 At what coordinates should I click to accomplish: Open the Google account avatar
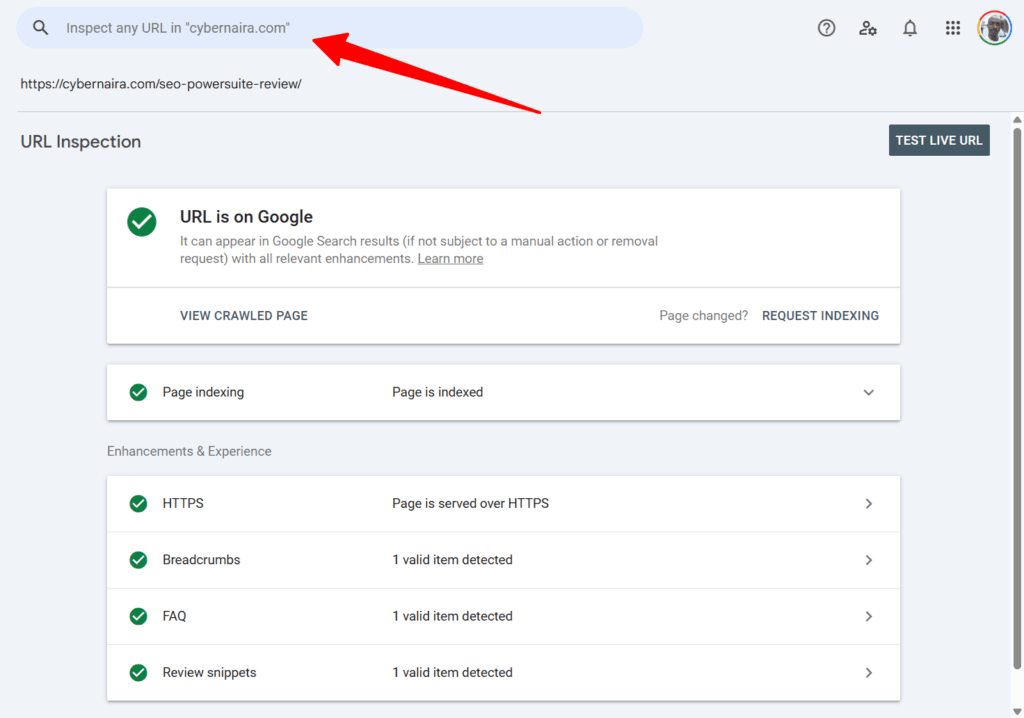[994, 28]
